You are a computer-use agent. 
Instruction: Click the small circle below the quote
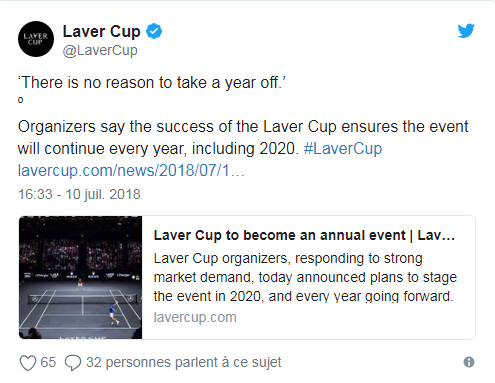(21, 100)
